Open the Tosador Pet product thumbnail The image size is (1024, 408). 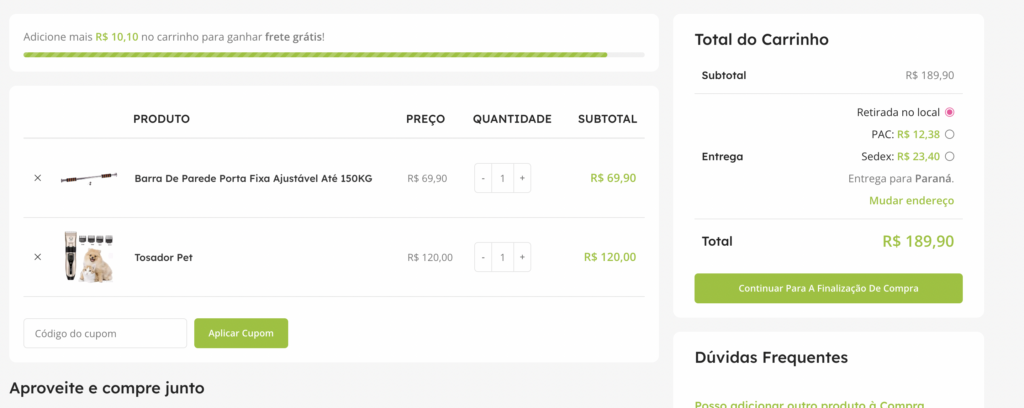tap(88, 257)
